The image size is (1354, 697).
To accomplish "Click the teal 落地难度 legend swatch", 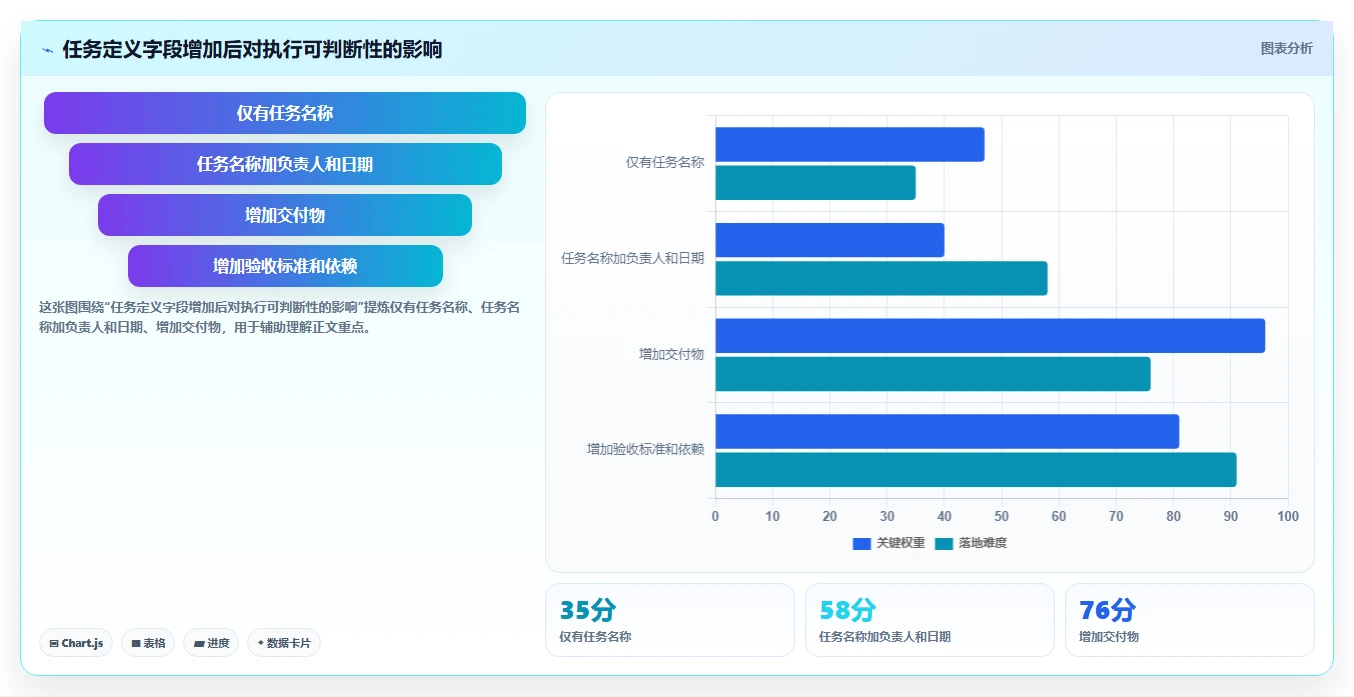I will pyautogui.click(x=944, y=543).
